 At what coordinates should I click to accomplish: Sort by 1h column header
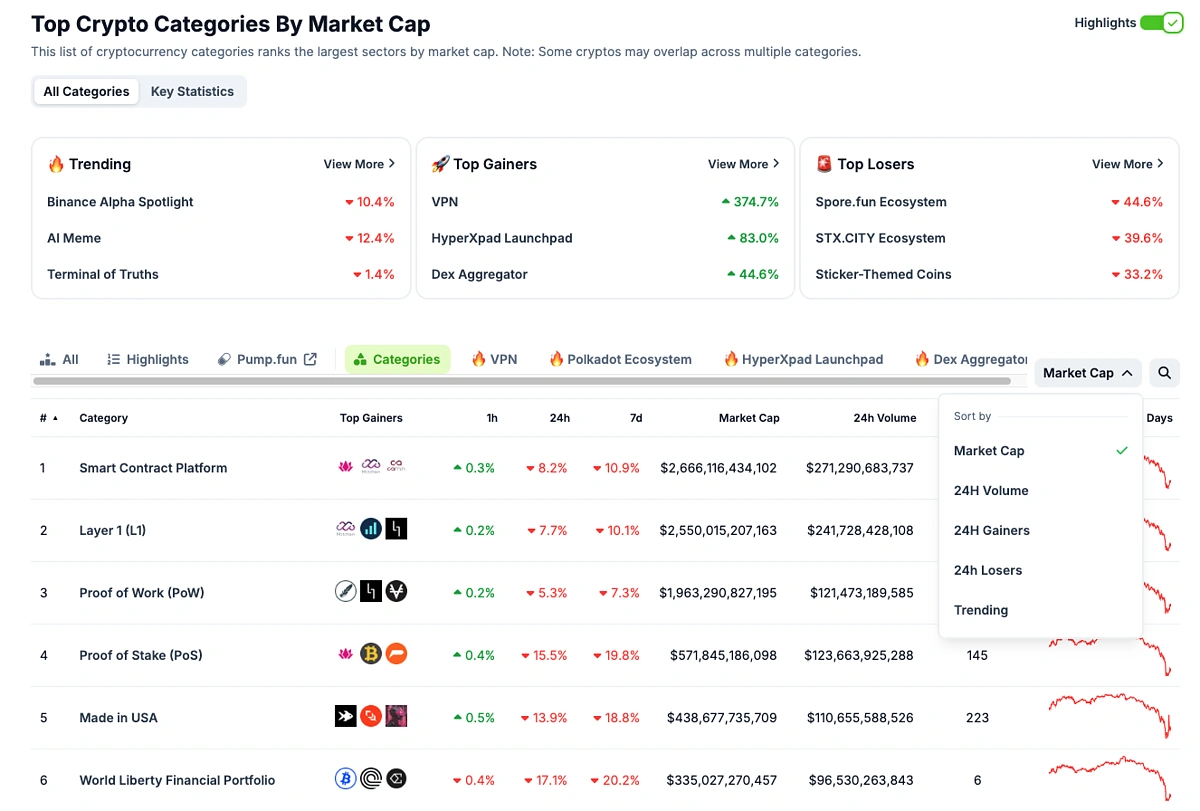[x=492, y=418]
